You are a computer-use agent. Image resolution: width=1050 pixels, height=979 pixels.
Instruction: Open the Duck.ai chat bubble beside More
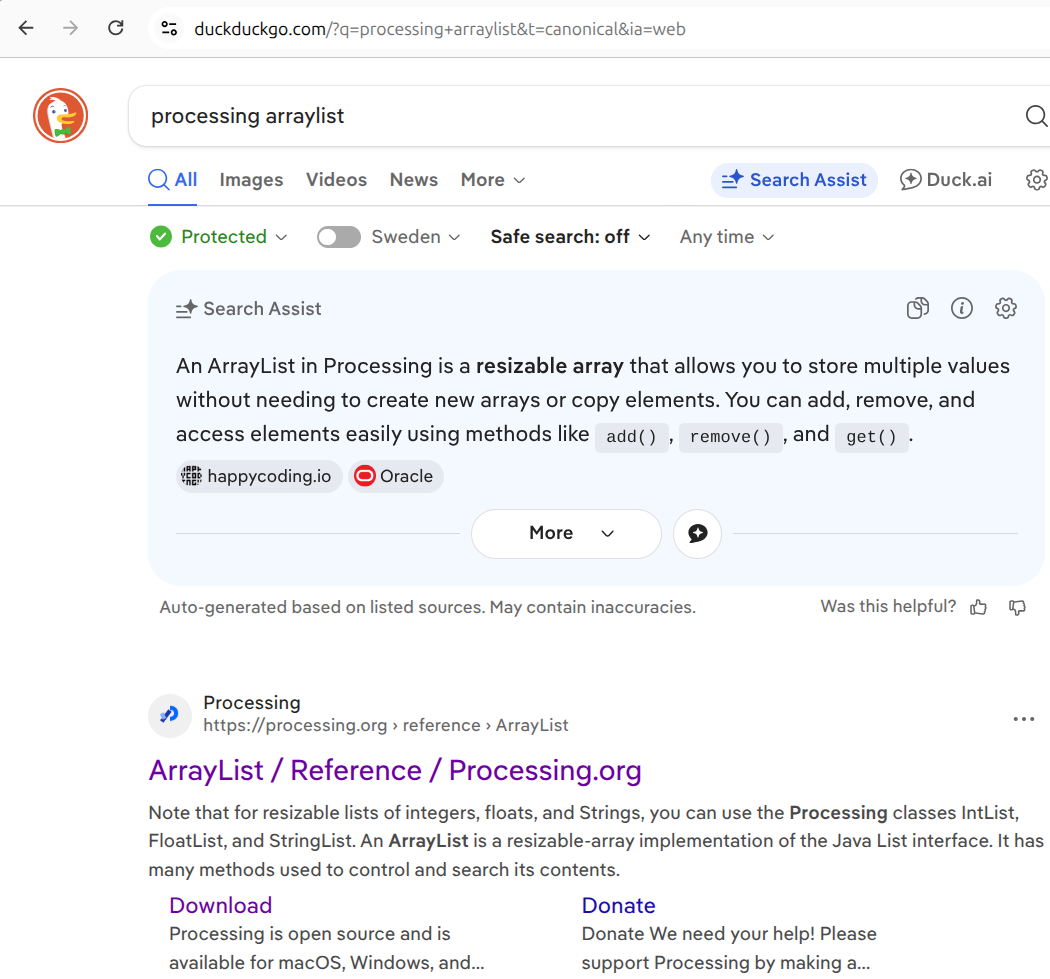697,534
